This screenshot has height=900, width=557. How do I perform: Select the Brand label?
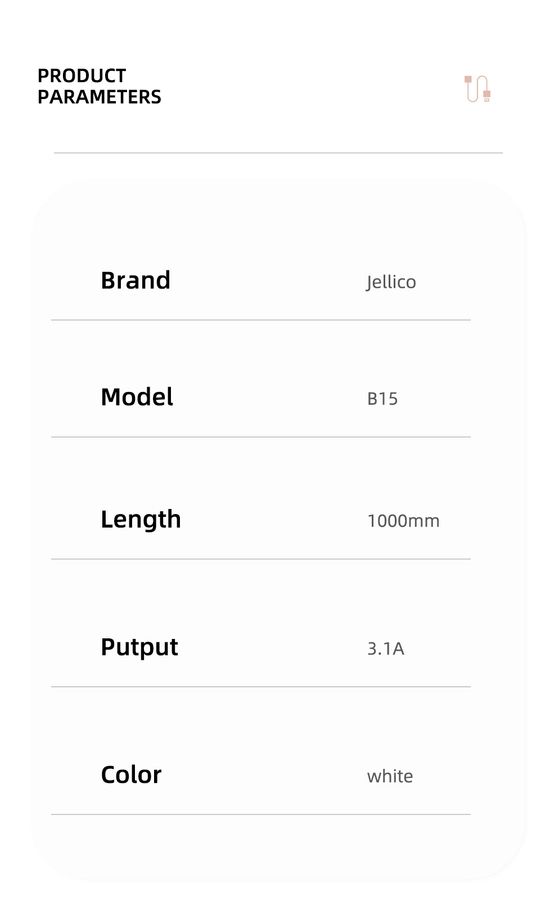click(136, 281)
